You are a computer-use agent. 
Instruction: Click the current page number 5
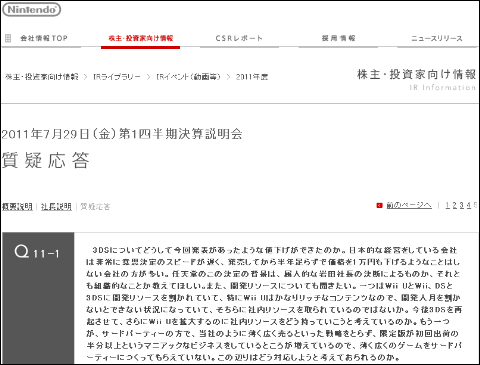coord(475,205)
